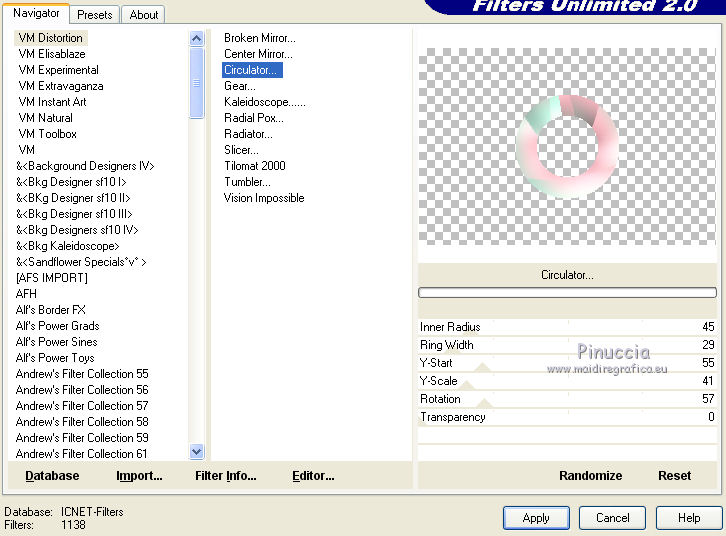Click the ring preview thumbnail

click(567, 146)
